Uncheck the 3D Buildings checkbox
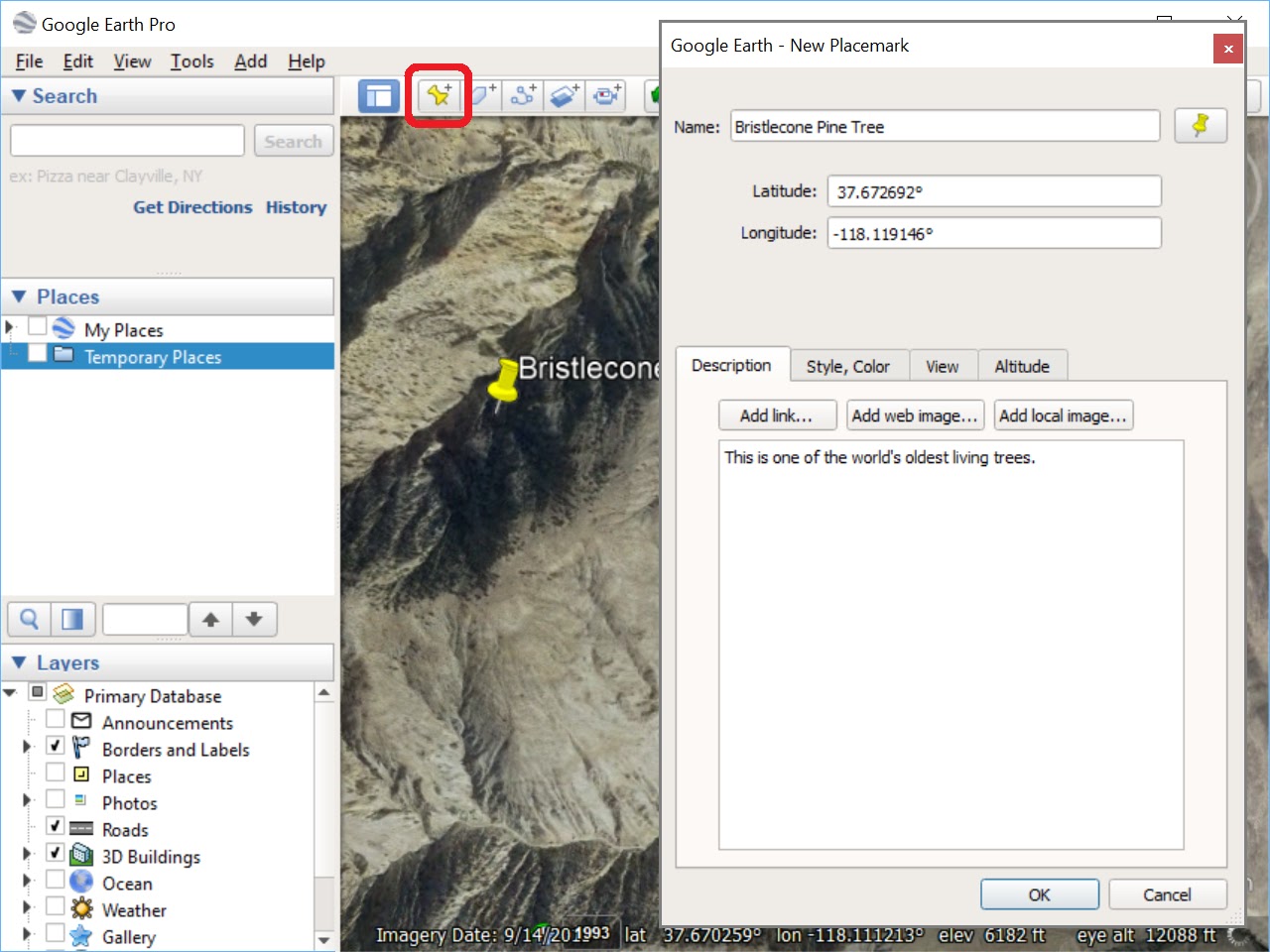This screenshot has height=952, width=1270. [x=56, y=853]
